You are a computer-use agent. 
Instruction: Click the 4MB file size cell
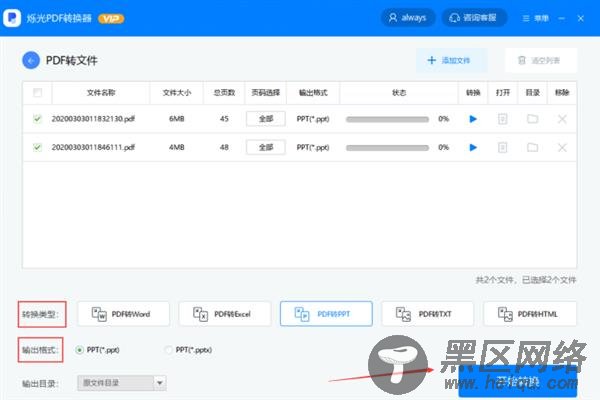[x=176, y=147]
